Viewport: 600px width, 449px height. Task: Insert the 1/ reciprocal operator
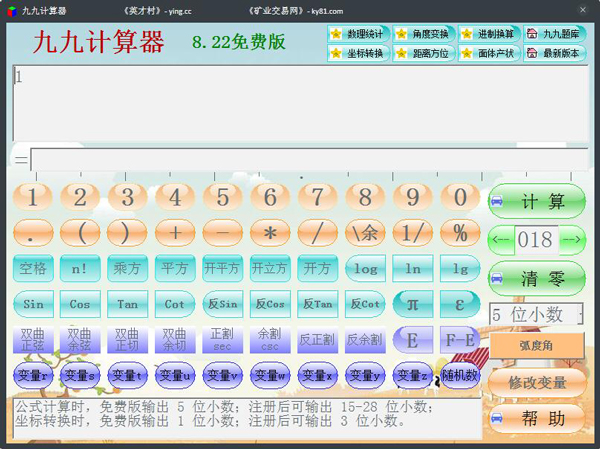tap(412, 233)
